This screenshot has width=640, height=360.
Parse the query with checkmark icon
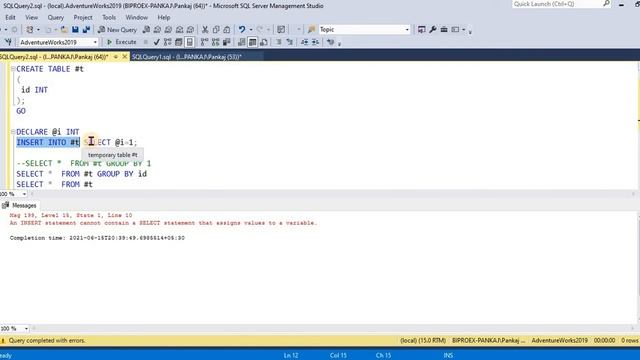pyautogui.click(x=156, y=42)
